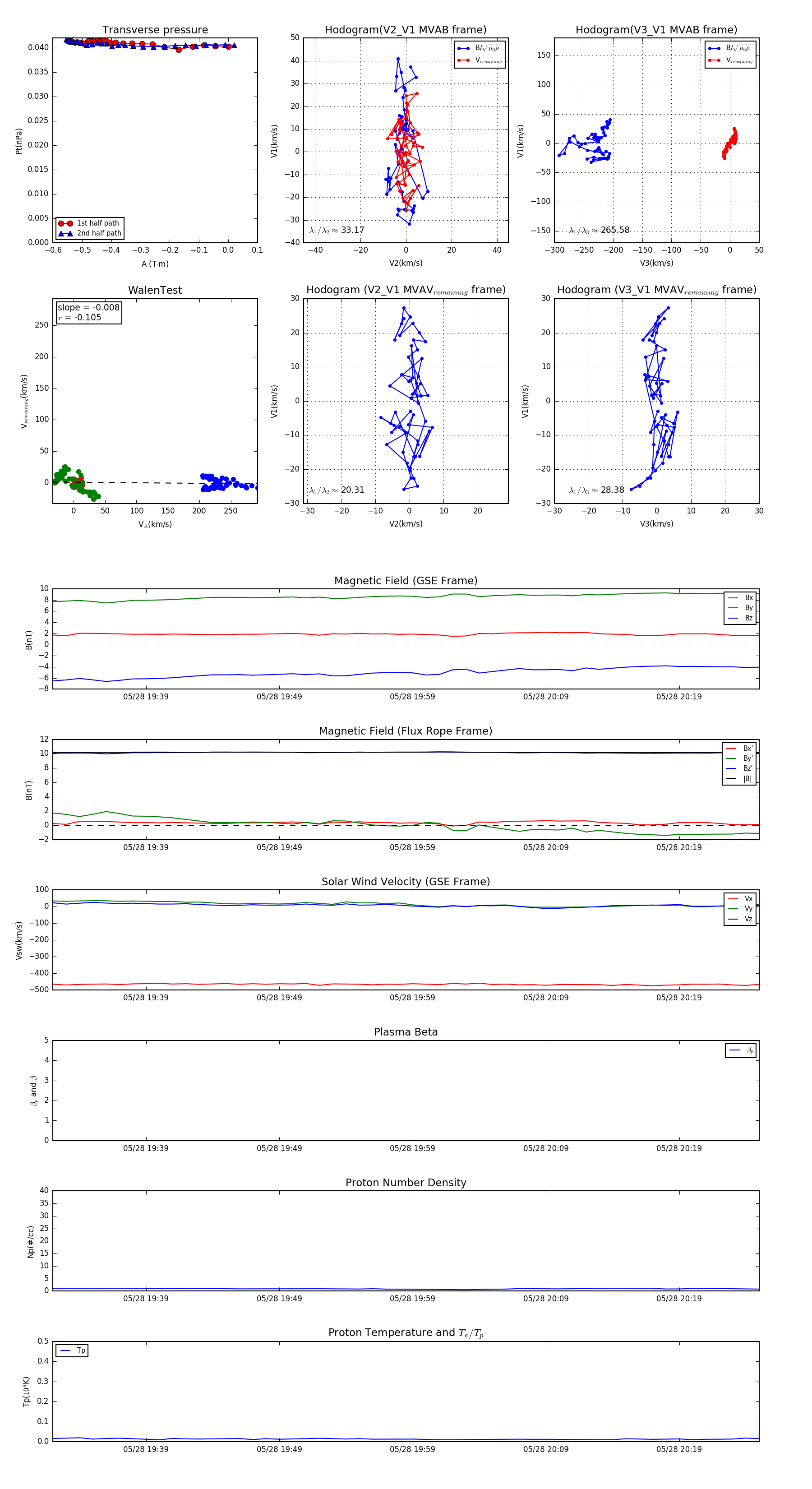Click '05/28 20:19' tick under GSE magnetic field
This screenshot has width=812, height=1489.
coord(679,697)
